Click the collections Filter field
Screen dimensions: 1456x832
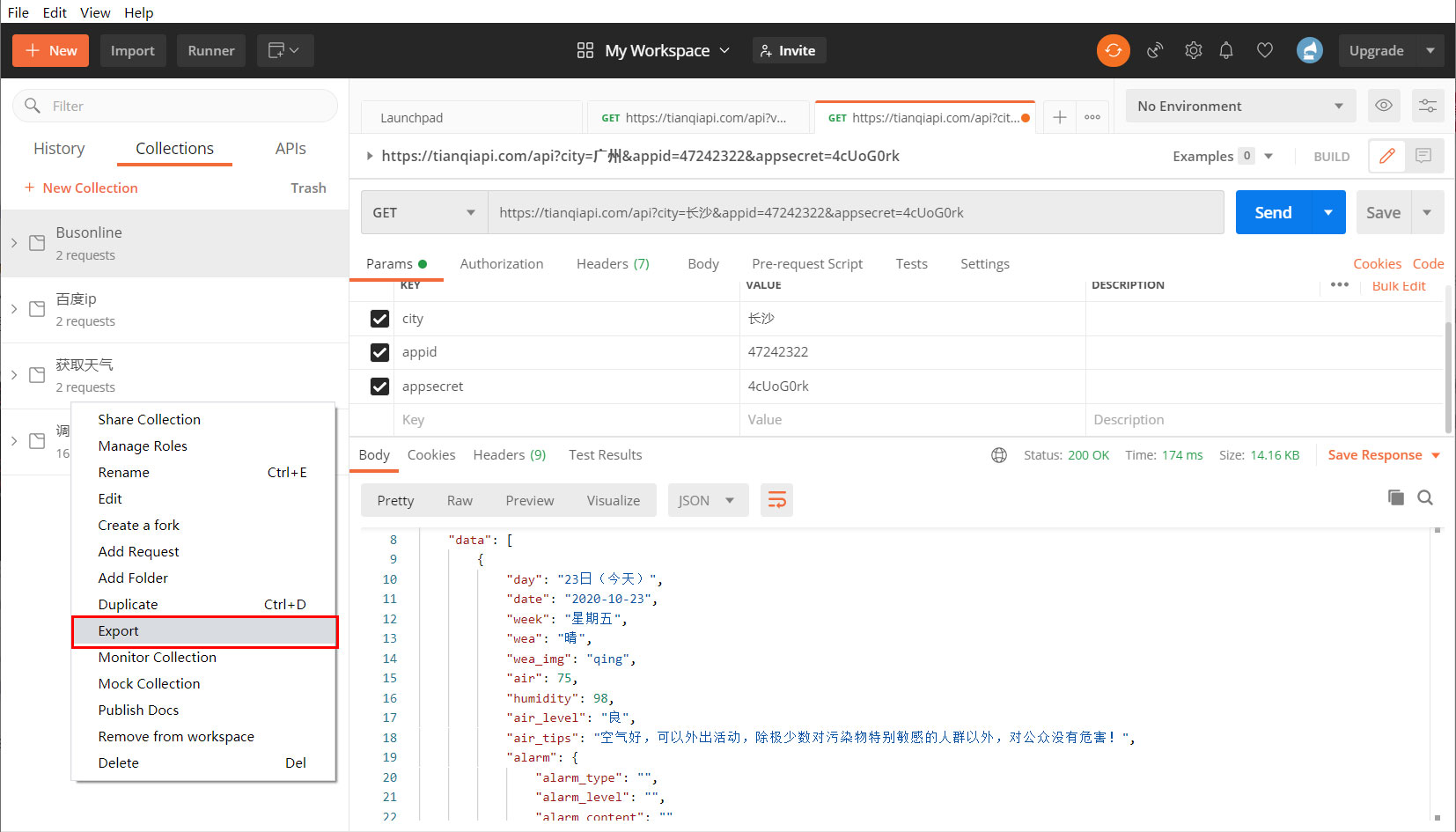175,106
